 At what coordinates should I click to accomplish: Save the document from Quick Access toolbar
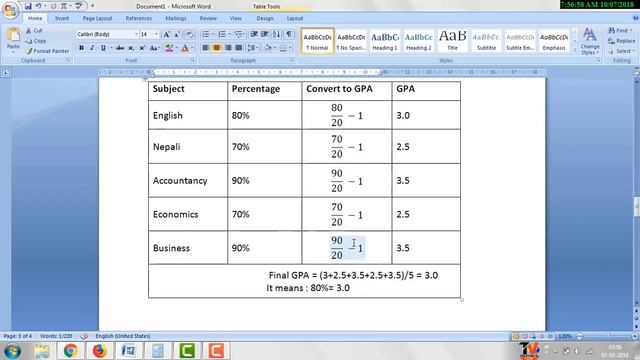28,6
